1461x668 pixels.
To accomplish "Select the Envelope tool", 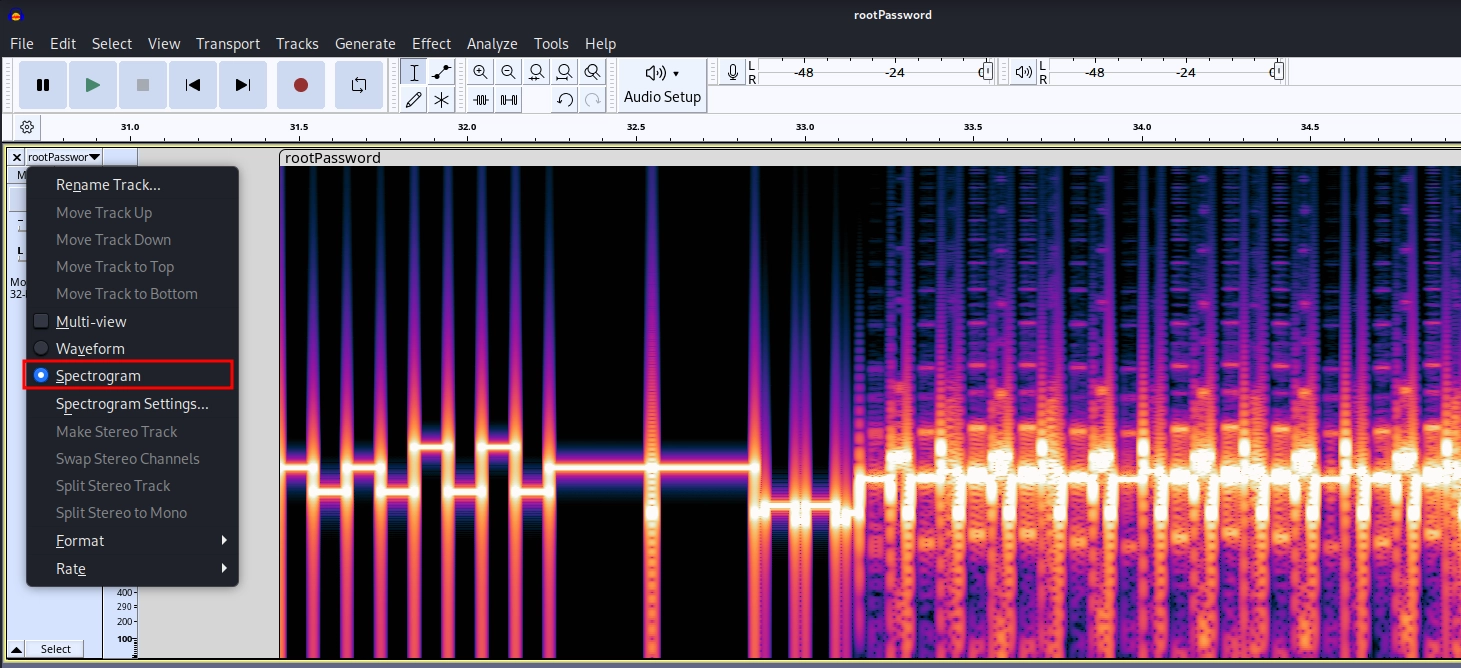I will click(441, 72).
